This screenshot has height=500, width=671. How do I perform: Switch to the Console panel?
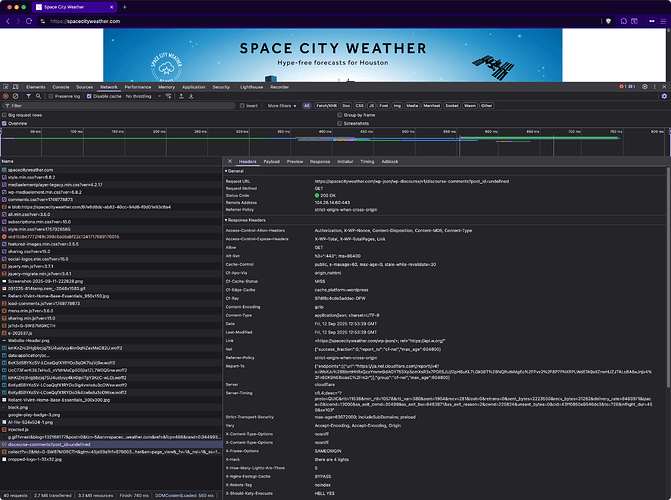61,87
